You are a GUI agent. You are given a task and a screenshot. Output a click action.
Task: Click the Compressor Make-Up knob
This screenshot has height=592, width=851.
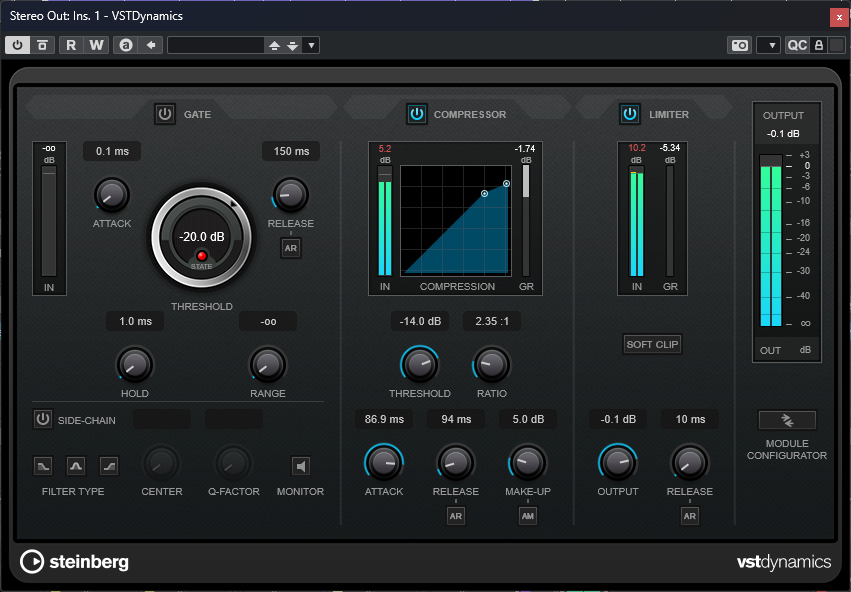(x=528, y=463)
